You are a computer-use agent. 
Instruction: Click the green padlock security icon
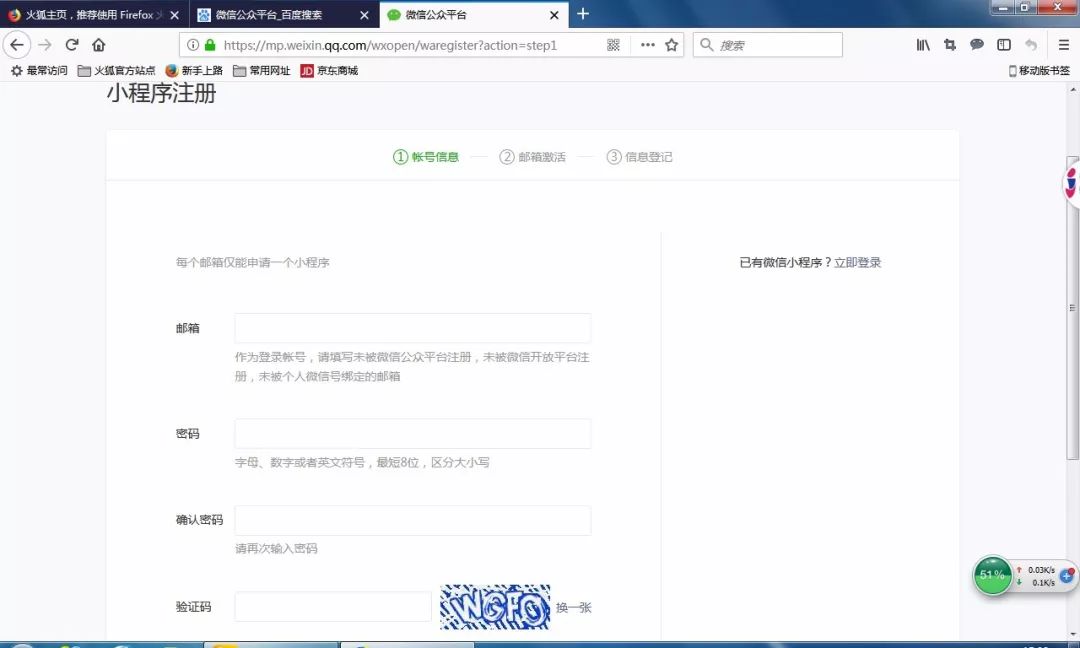coord(210,45)
